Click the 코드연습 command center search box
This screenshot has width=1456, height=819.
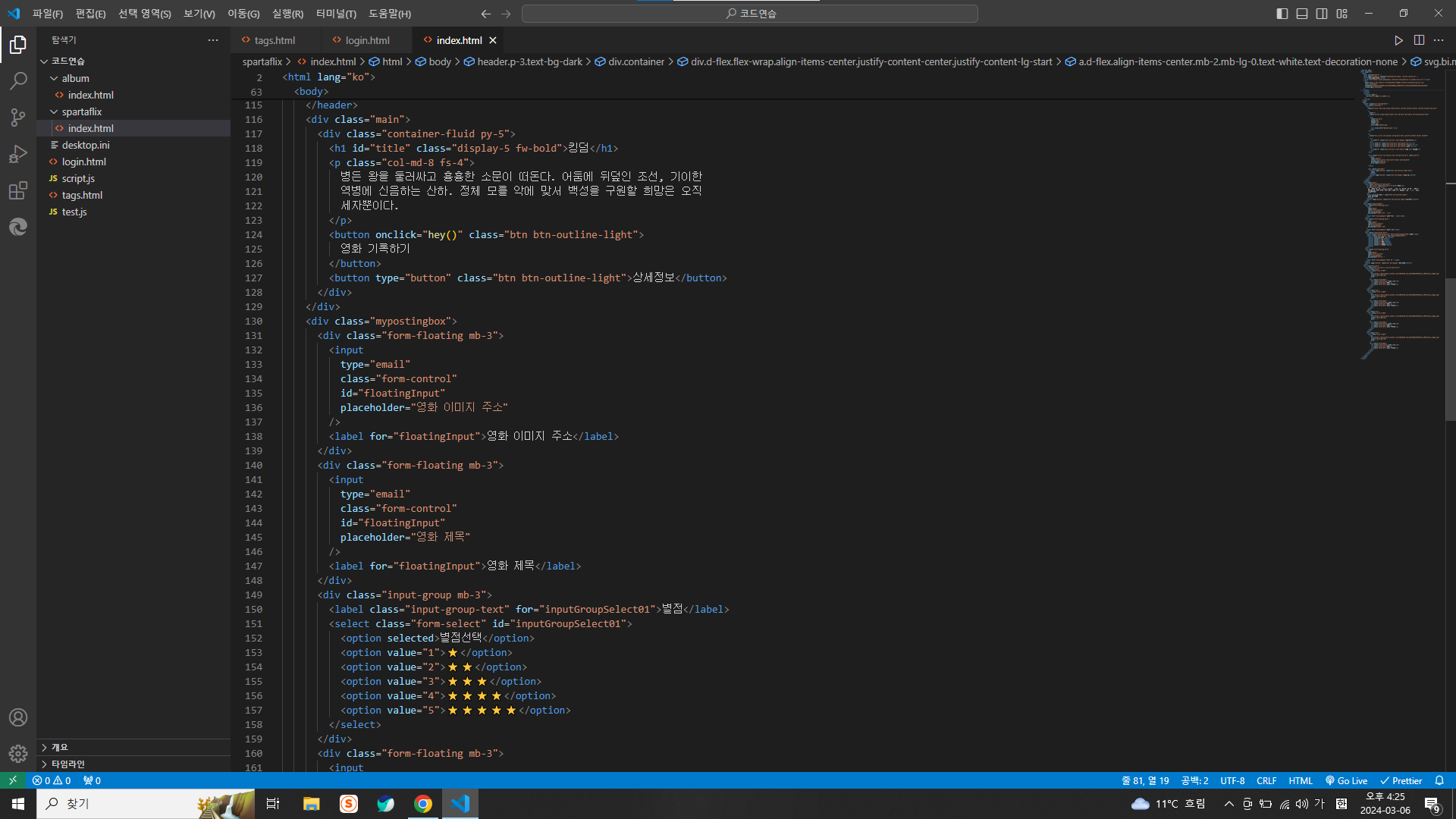(750, 14)
